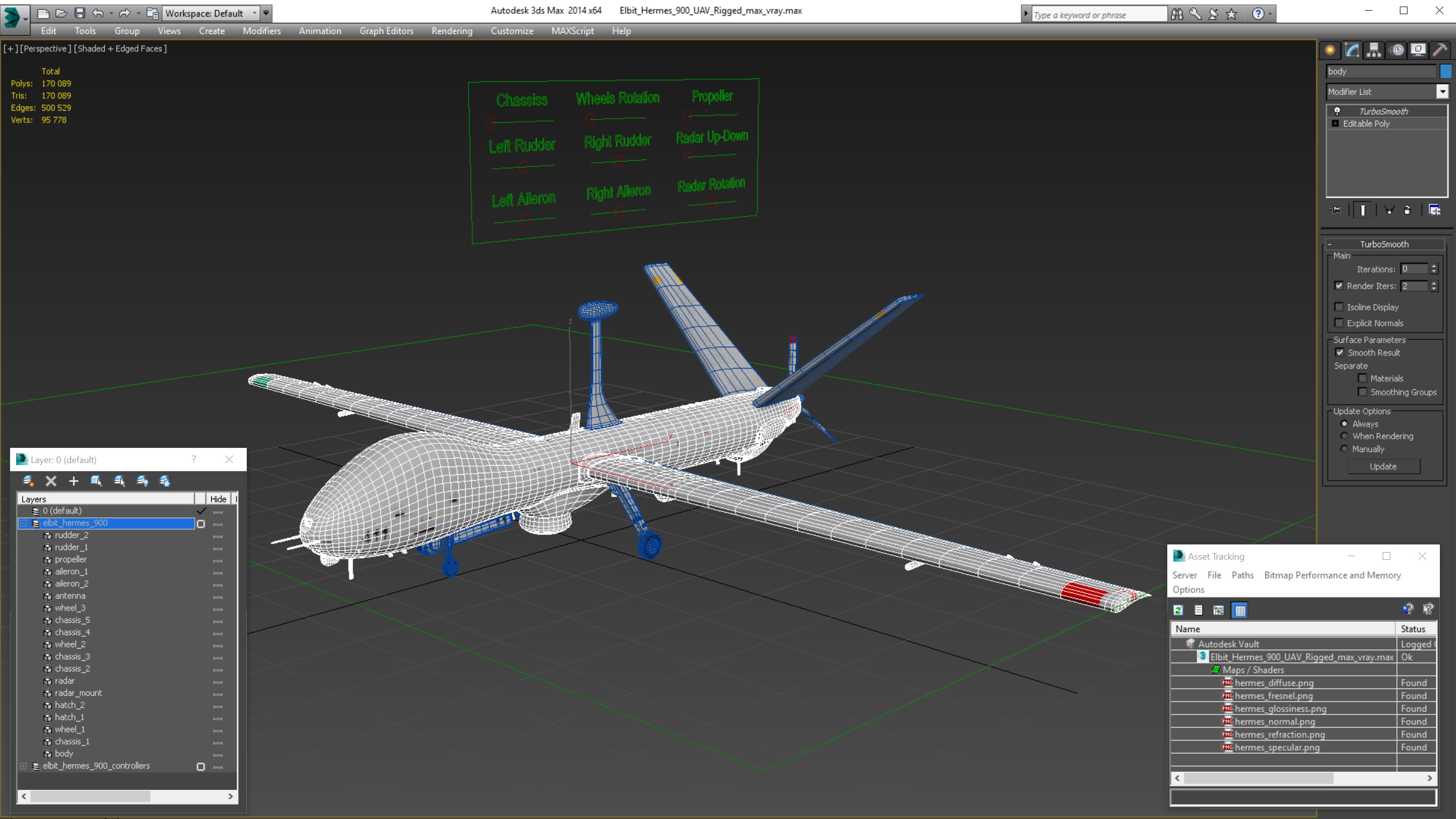Image resolution: width=1456 pixels, height=819 pixels.
Task: Select When Rendering update option
Action: coord(1344,436)
